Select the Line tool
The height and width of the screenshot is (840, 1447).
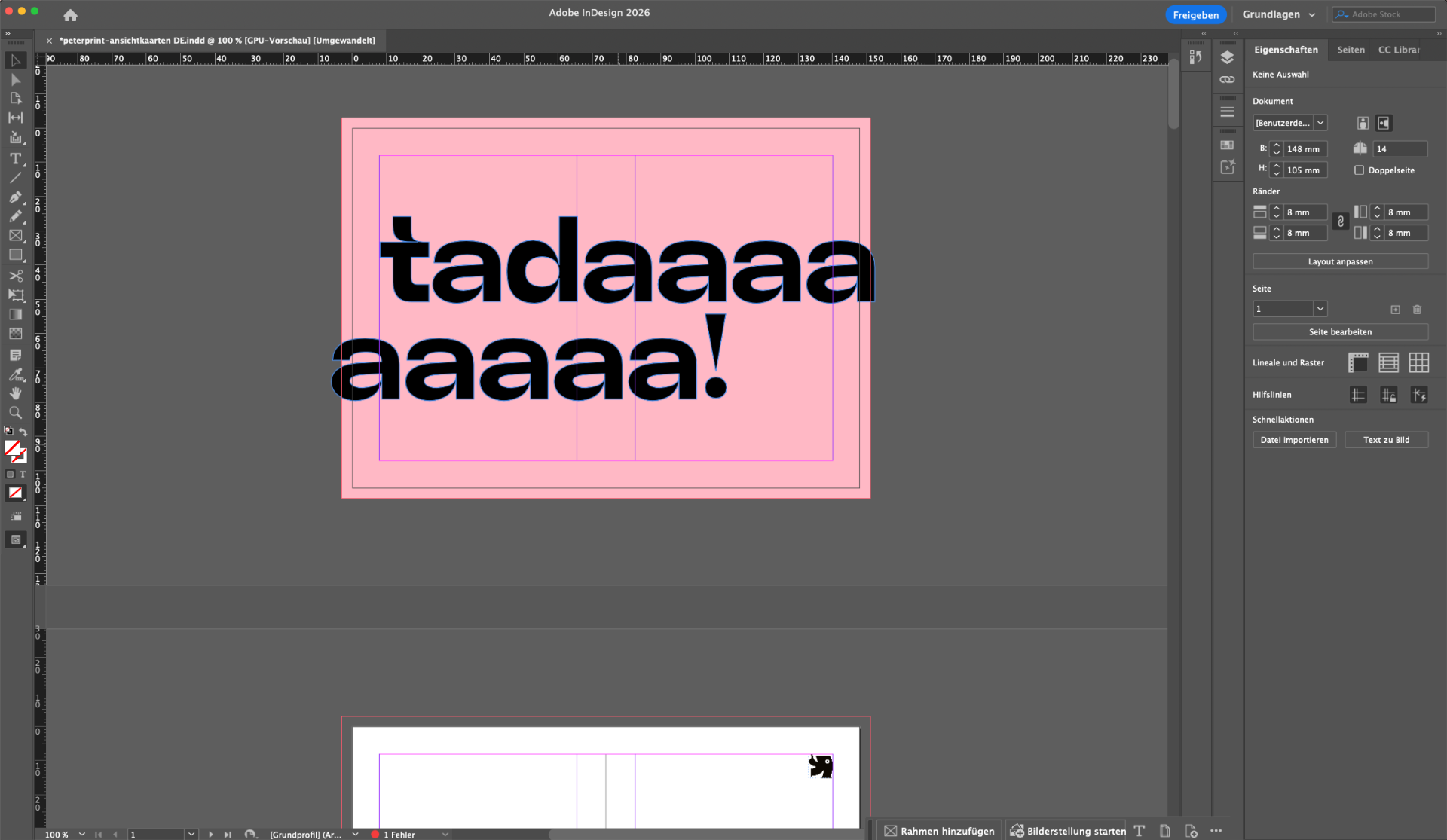[15, 178]
